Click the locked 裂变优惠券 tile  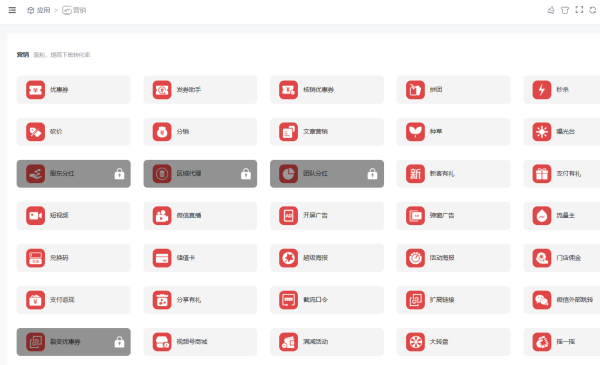click(x=73, y=342)
